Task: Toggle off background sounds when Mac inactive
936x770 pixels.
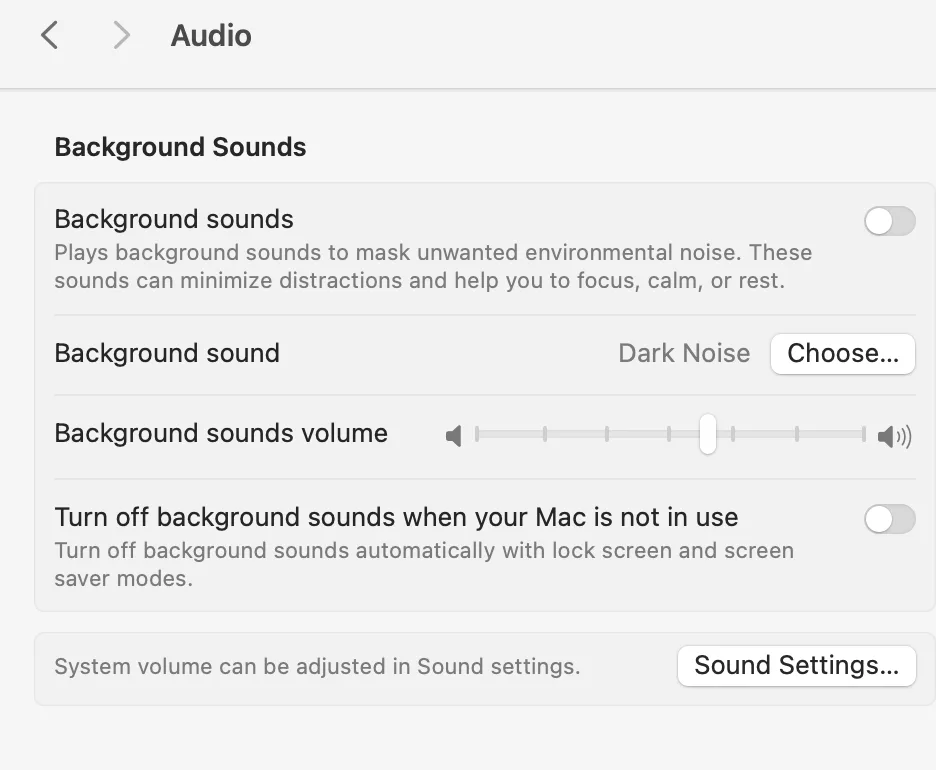Action: click(890, 519)
